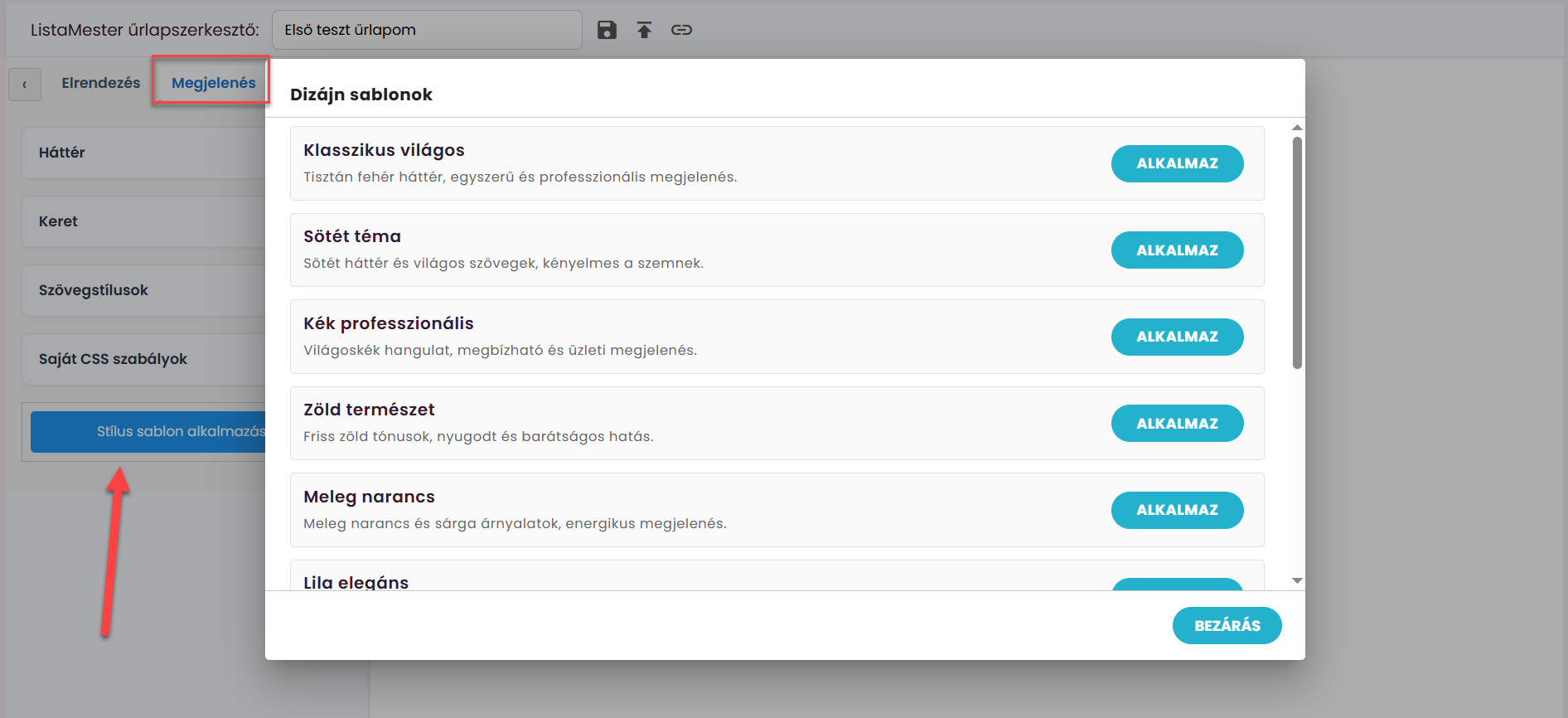Click scrollbar up arrow in template list
This screenshot has width=1568, height=718.
pyautogui.click(x=1297, y=128)
